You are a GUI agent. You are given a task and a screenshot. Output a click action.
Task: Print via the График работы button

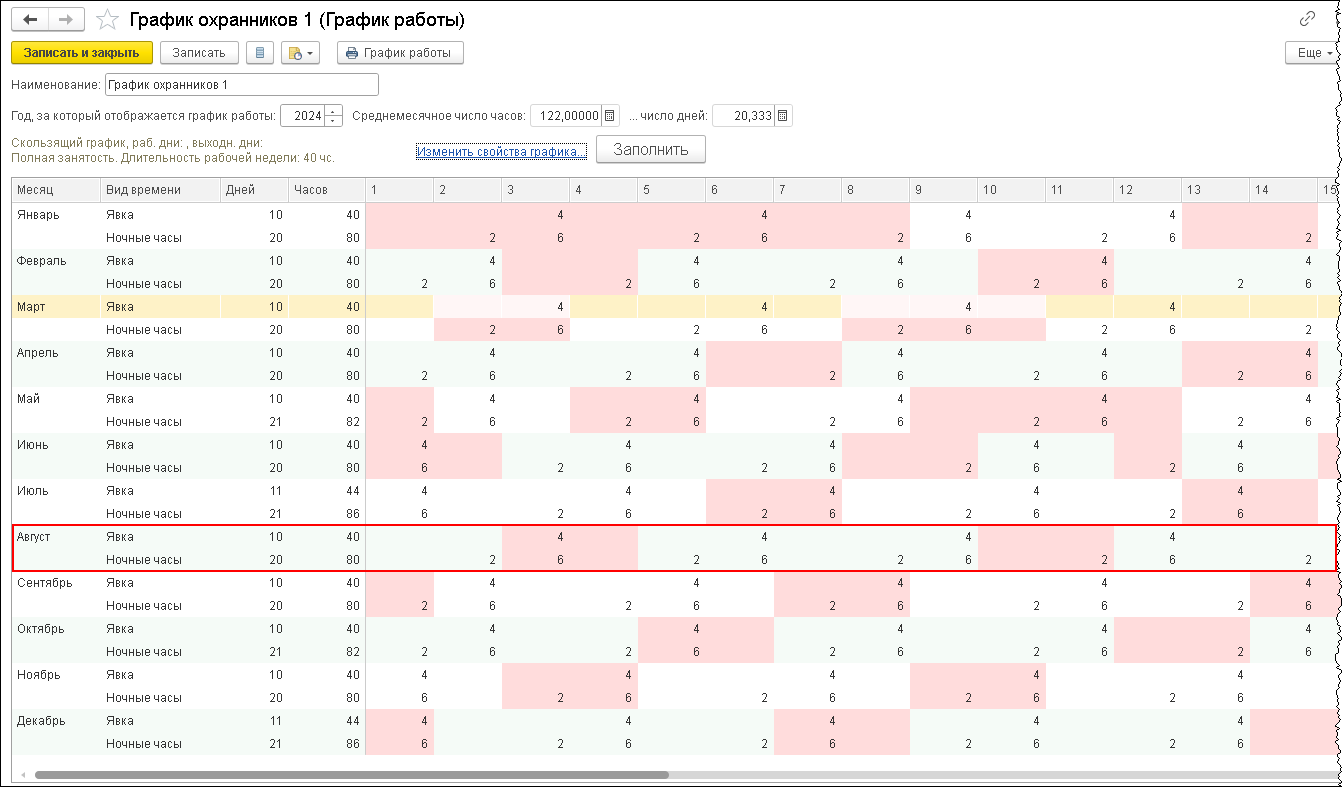click(x=400, y=53)
